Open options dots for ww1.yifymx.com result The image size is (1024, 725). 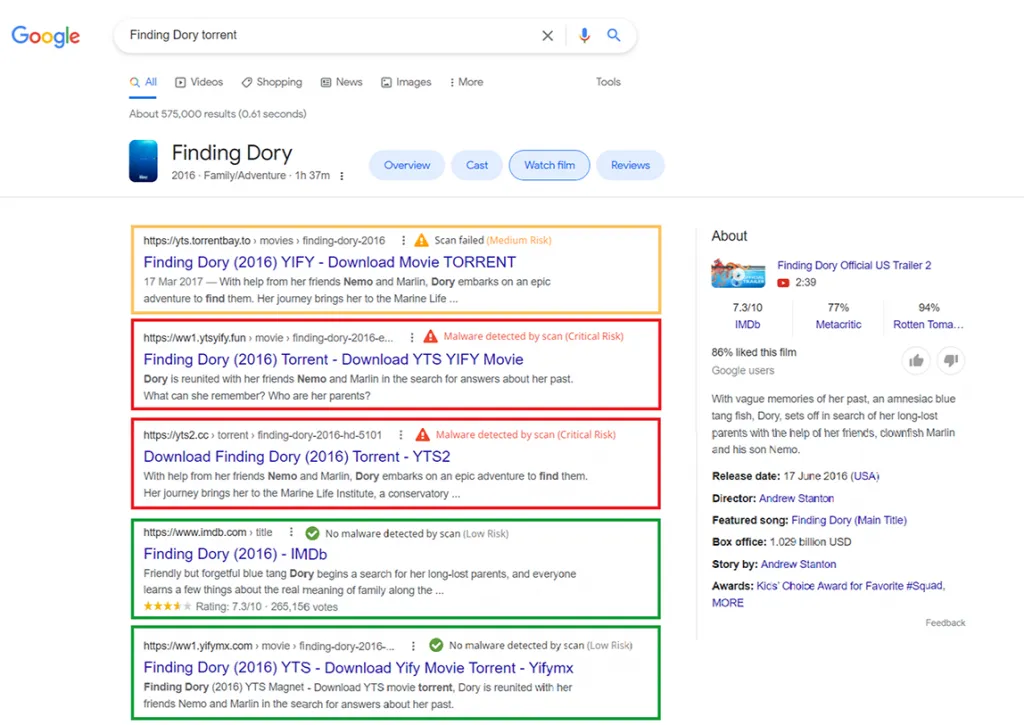[x=413, y=646]
